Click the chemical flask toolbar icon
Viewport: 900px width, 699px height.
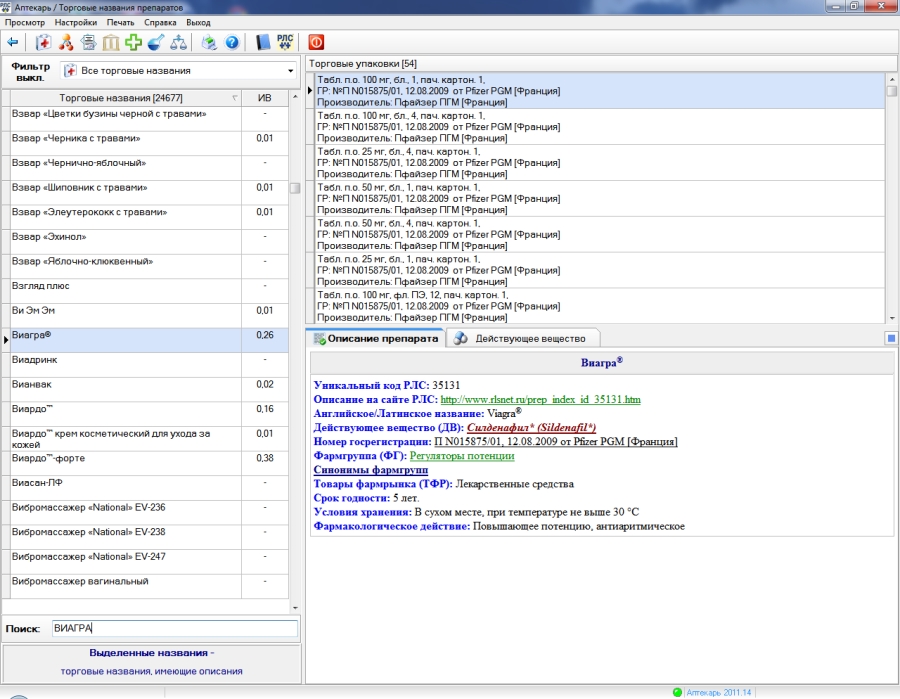[156, 42]
